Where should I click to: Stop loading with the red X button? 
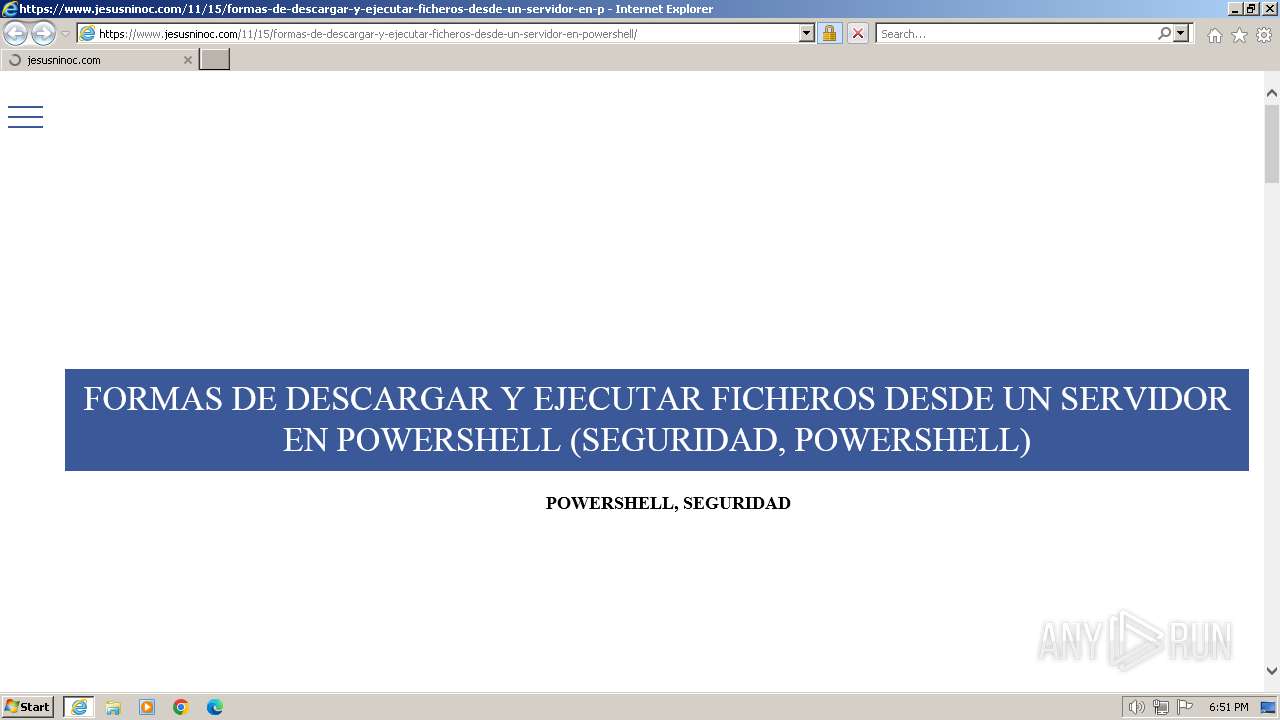[858, 33]
